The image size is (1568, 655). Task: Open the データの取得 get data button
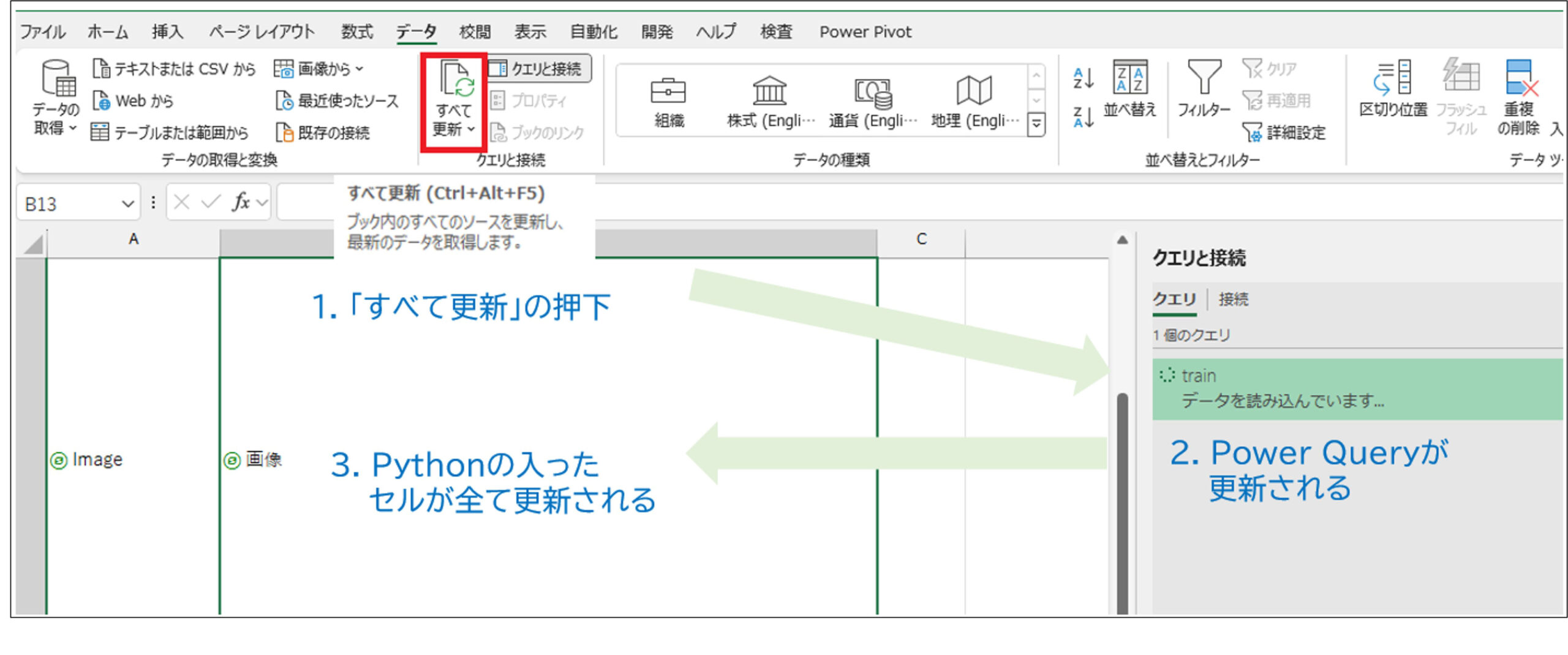click(x=56, y=98)
